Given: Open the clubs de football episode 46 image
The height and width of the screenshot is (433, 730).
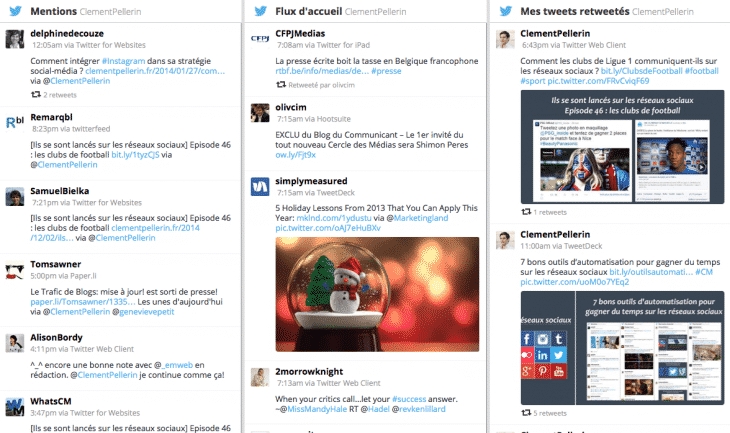Looking at the screenshot, I should 621,148.
